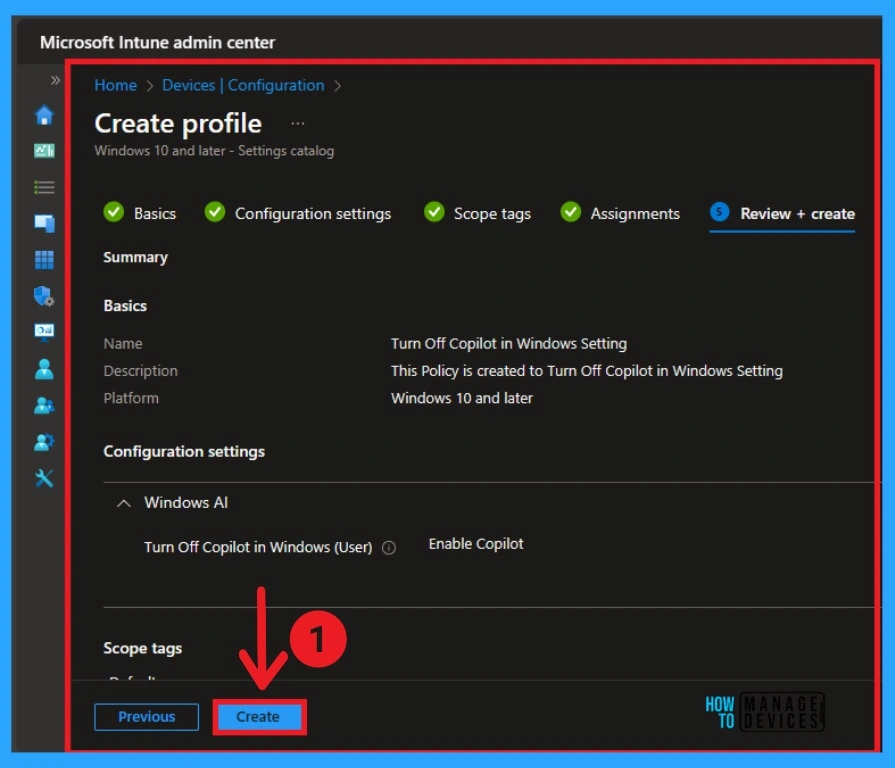Click the Scope tags green checkmark icon
Screen dimensions: 895x768
[434, 212]
